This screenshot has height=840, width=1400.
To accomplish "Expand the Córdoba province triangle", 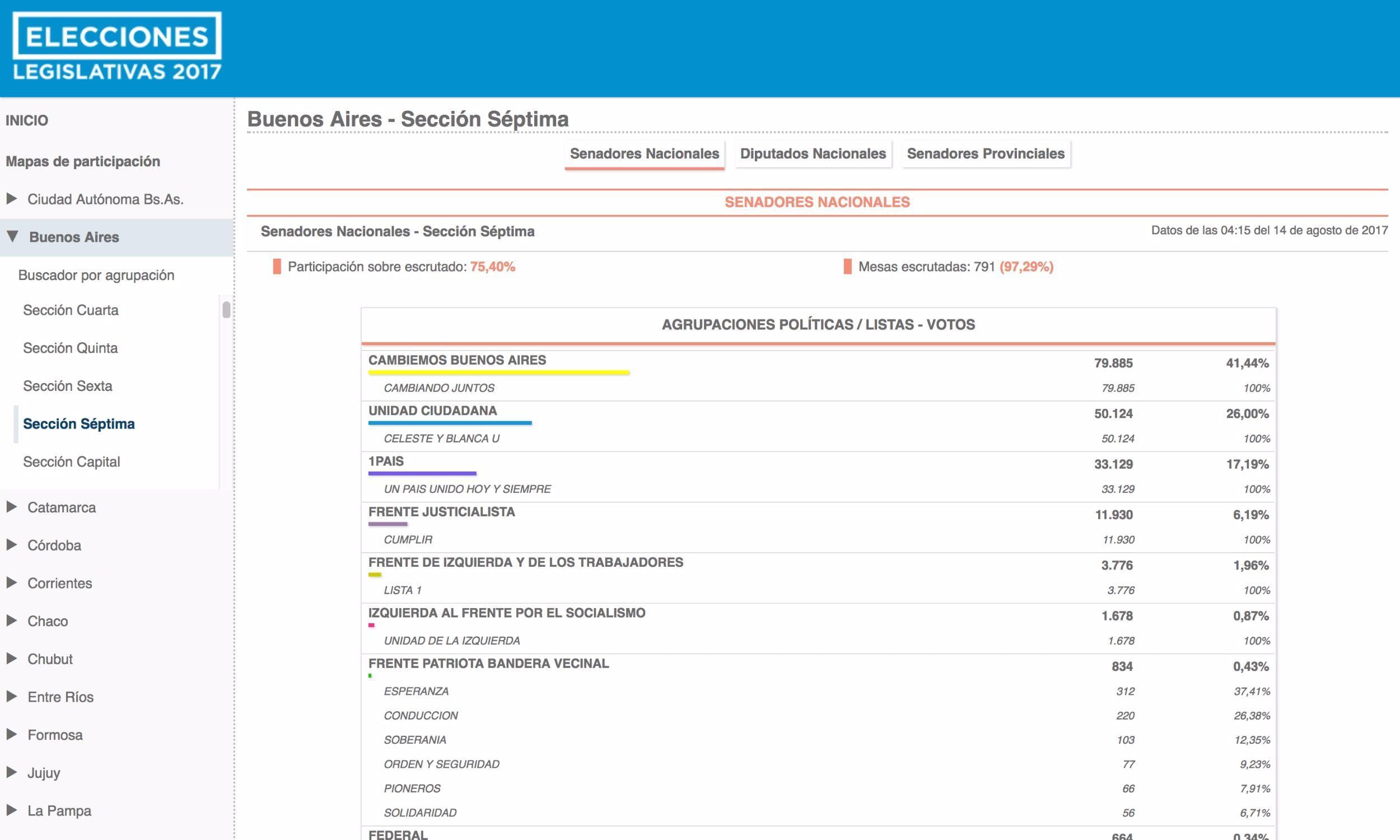I will coord(11,544).
